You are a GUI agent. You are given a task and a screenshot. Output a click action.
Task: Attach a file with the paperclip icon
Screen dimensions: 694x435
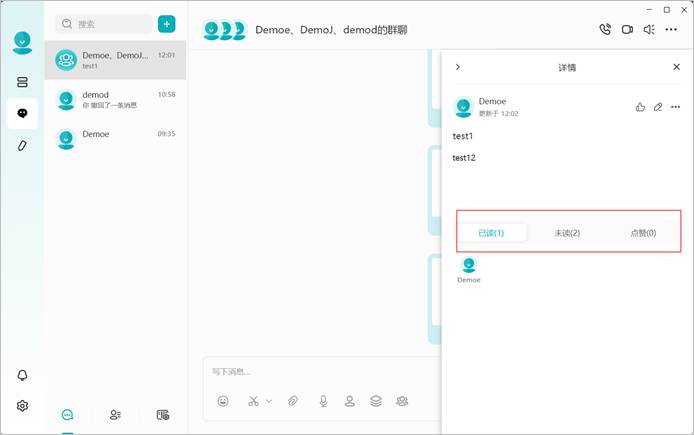[293, 401]
